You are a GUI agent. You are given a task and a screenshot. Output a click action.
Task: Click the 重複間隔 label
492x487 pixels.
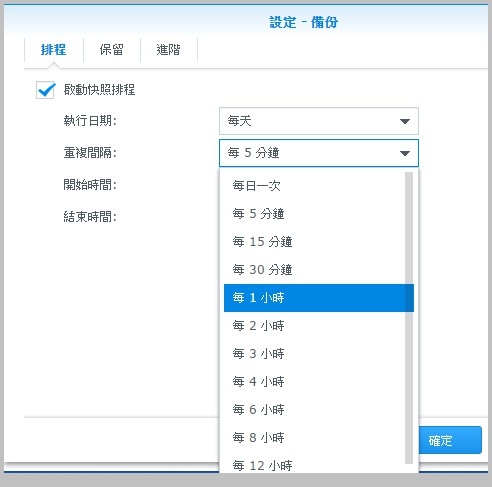click(x=90, y=153)
